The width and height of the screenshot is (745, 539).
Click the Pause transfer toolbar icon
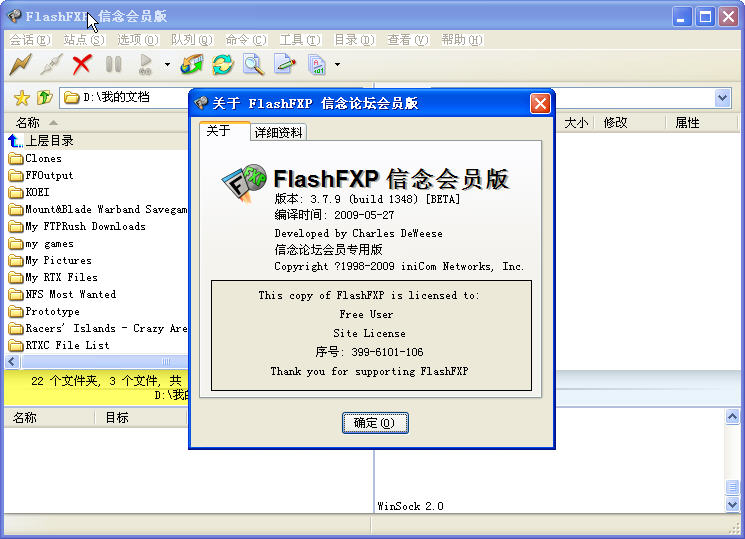tap(113, 65)
